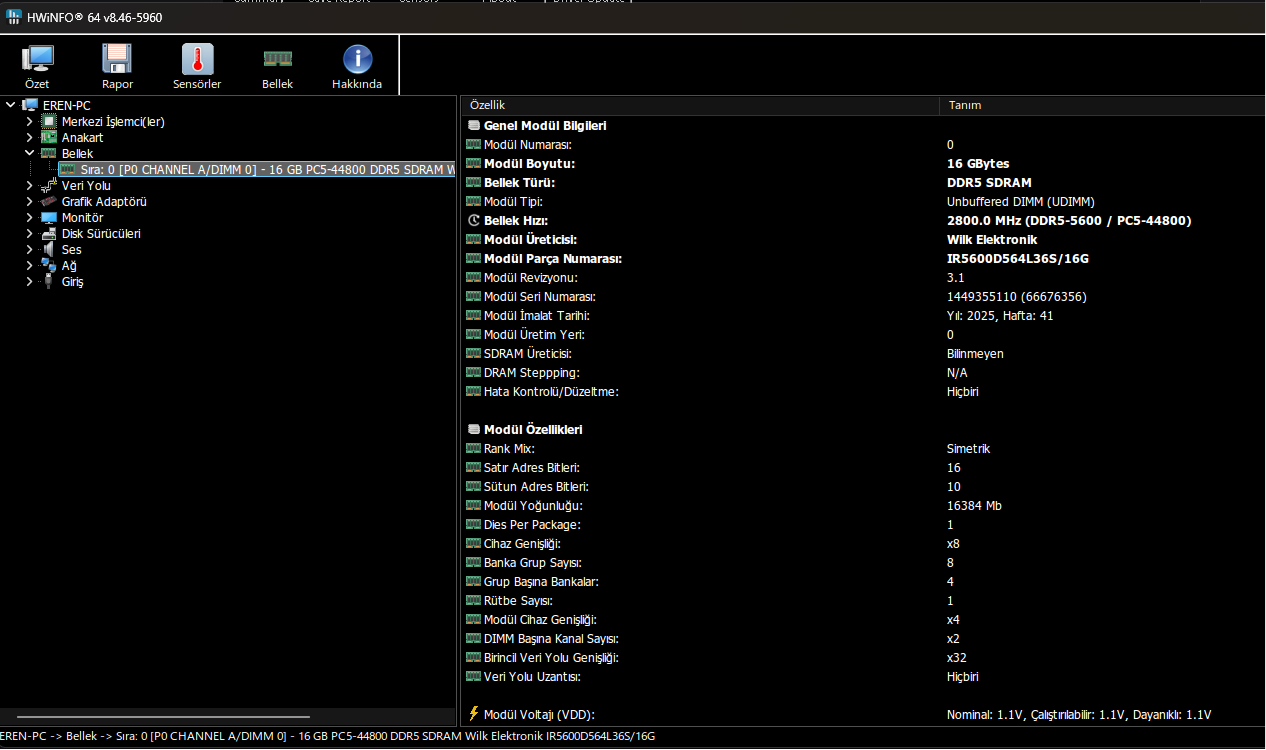Click the Hata Kontrolü/Düzeltme label
The image size is (1266, 750).
pos(551,391)
